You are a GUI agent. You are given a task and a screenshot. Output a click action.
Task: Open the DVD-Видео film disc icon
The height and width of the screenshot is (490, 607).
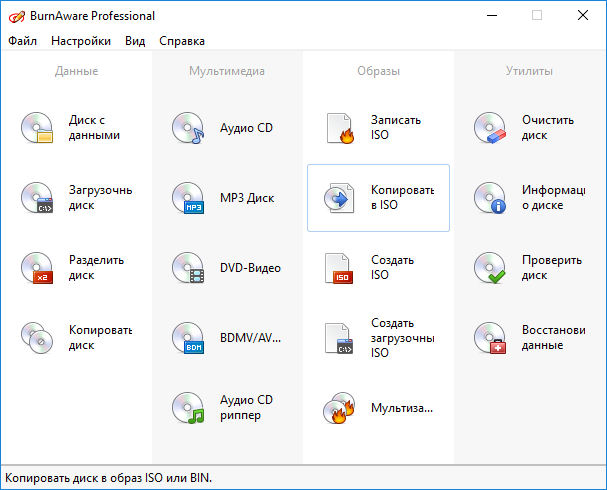(x=187, y=268)
